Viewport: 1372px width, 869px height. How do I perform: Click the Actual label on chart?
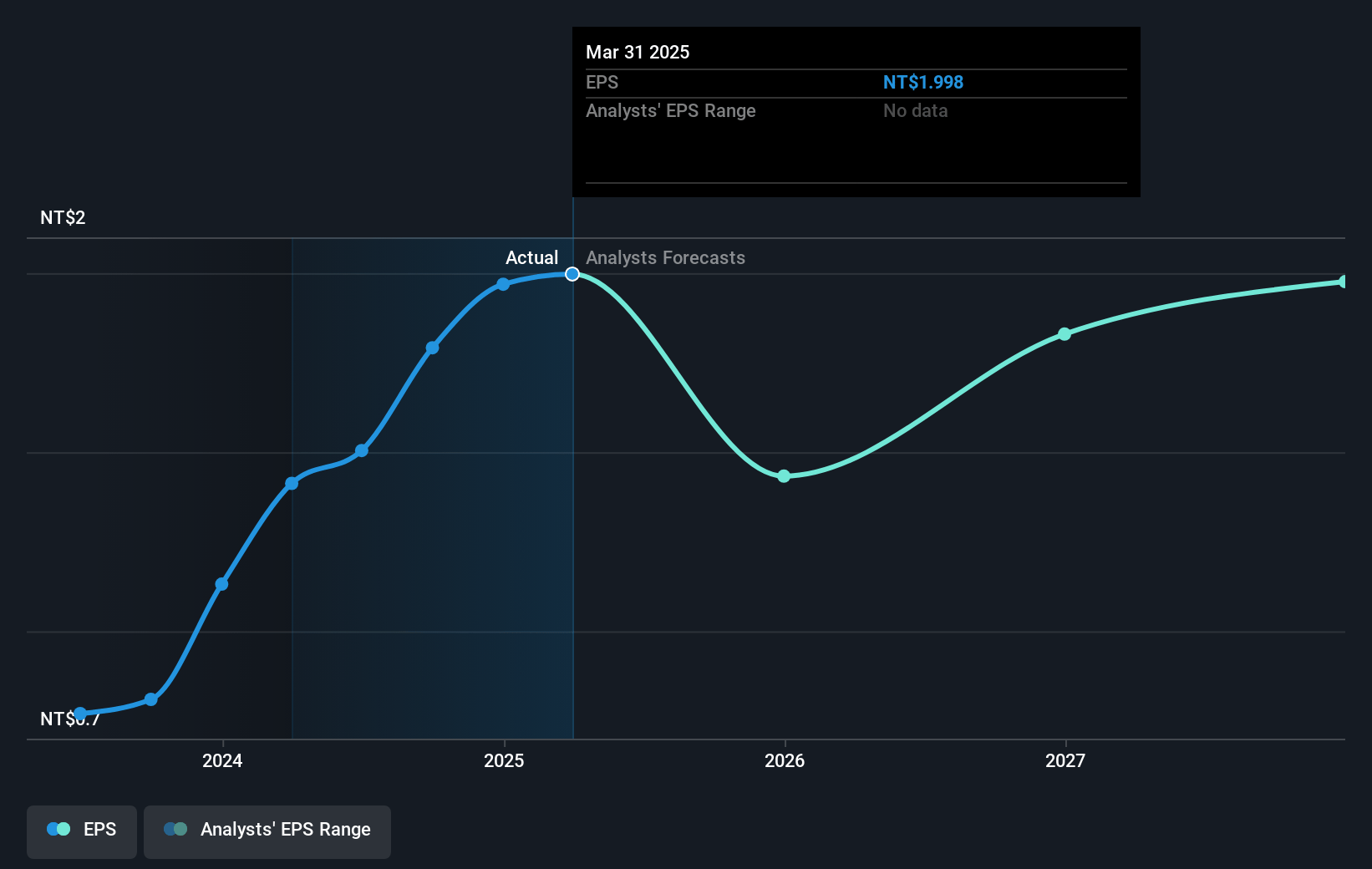[x=531, y=257]
